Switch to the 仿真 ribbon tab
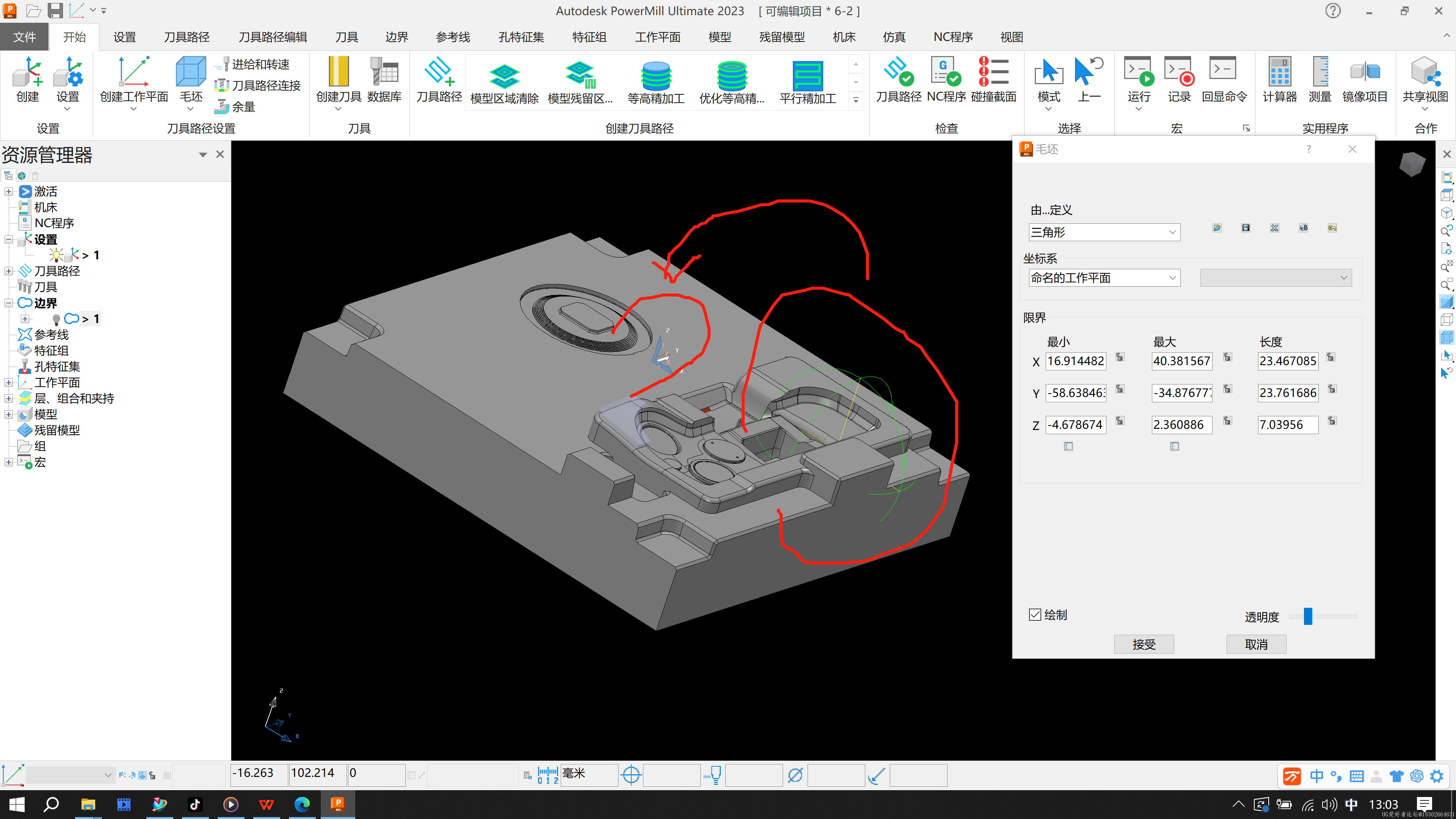This screenshot has height=819, width=1456. pyautogui.click(x=894, y=37)
